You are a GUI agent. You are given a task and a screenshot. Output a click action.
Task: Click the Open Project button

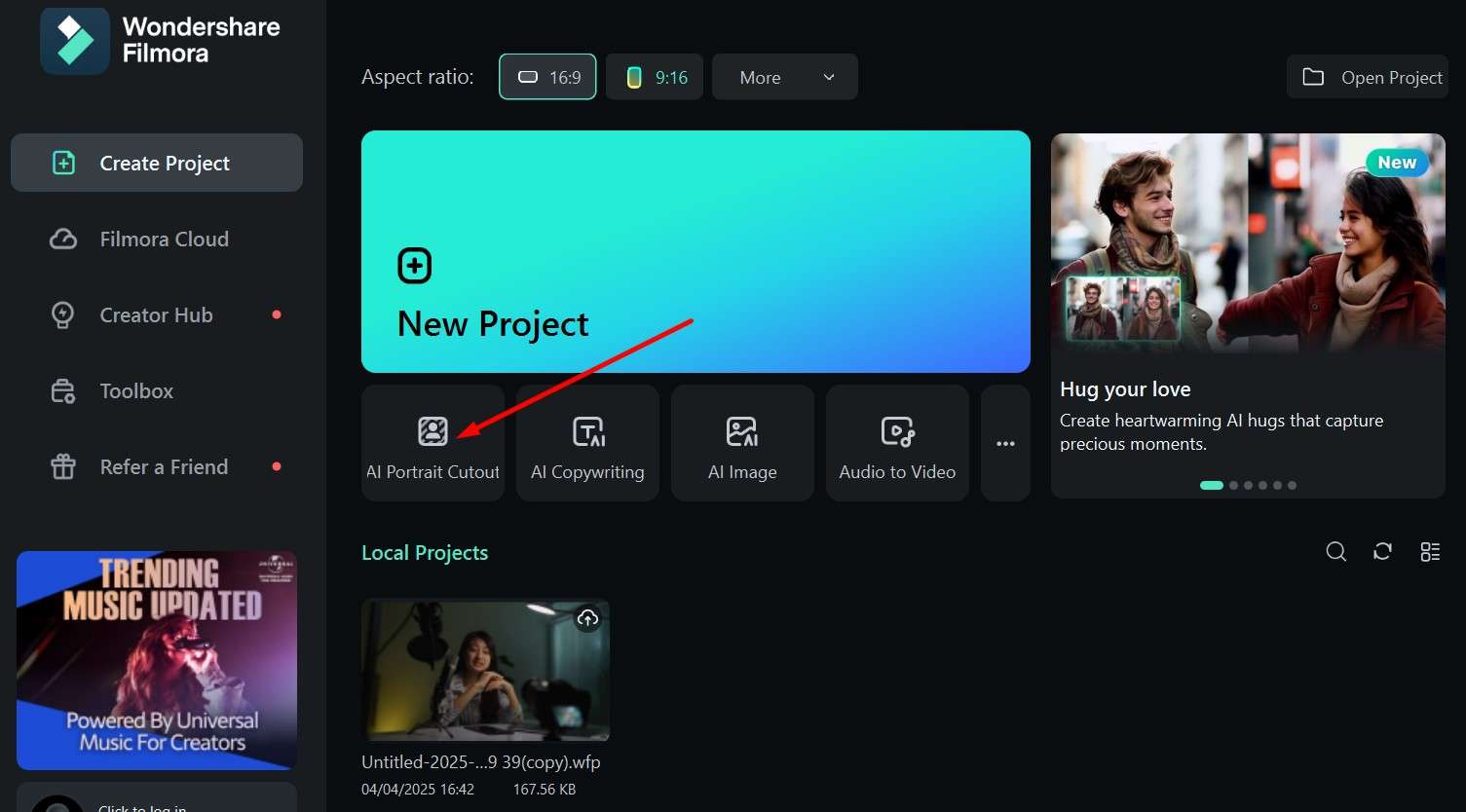point(1368,77)
